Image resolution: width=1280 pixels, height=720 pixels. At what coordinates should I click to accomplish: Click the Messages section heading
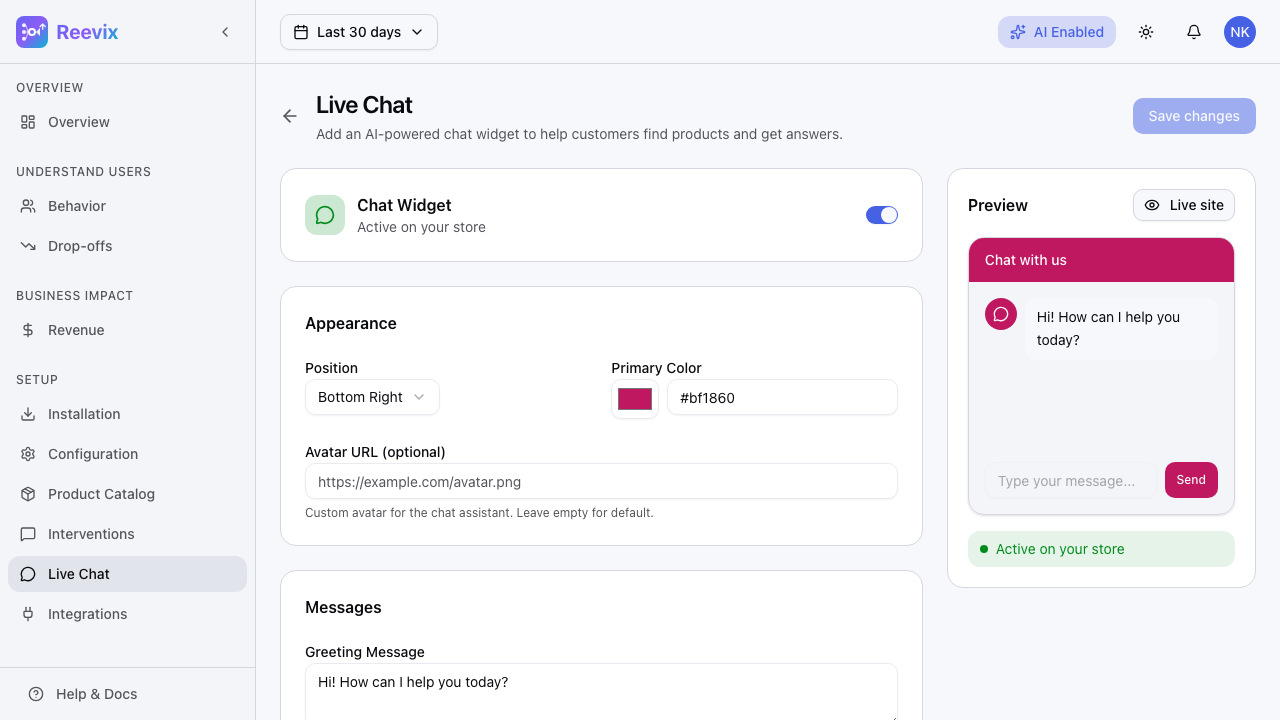pos(343,607)
